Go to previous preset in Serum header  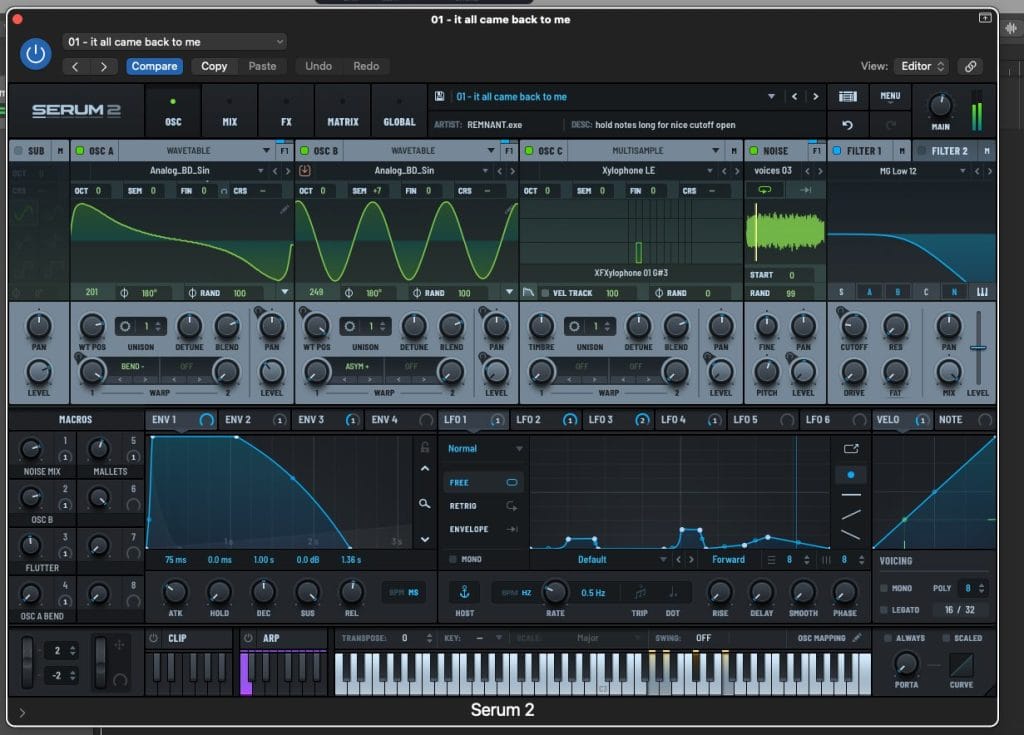tap(794, 97)
